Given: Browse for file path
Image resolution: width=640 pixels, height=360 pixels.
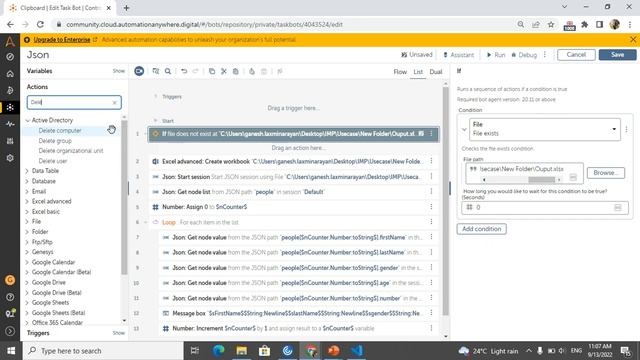Looking at the screenshot, I should pyautogui.click(x=606, y=173).
